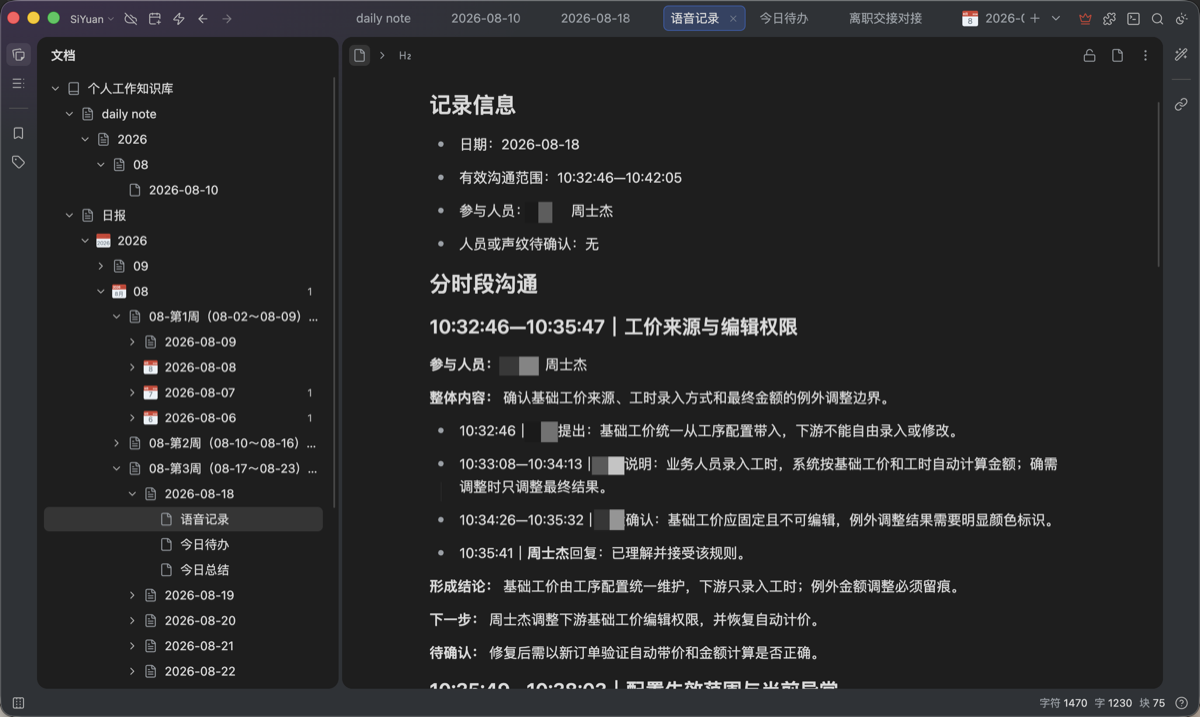Open the outline dock icon
This screenshot has width=1200, height=717.
[18, 84]
